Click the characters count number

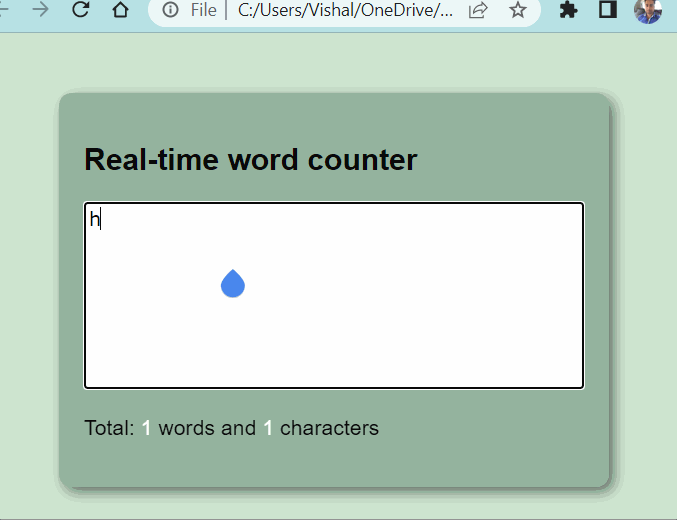[x=268, y=428]
